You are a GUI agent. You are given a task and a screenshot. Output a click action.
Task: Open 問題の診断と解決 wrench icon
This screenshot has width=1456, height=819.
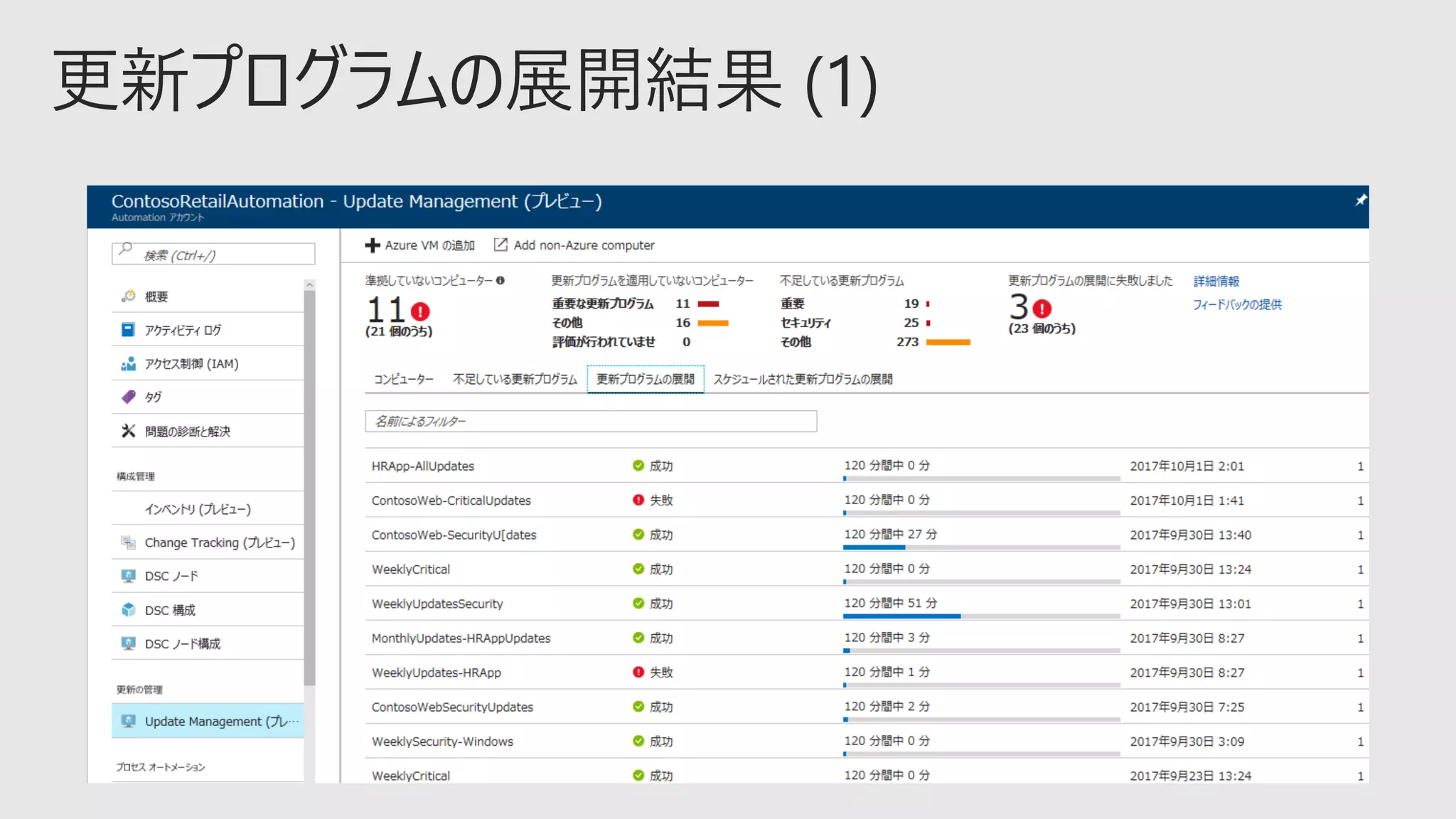pyautogui.click(x=128, y=431)
